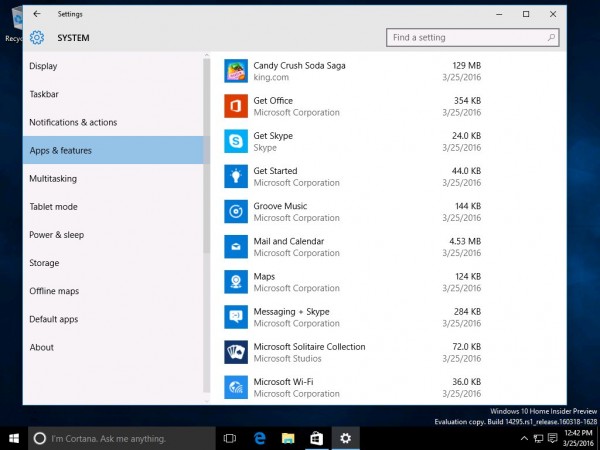Select the Groove Music app name
The image size is (600, 450).
280,206
